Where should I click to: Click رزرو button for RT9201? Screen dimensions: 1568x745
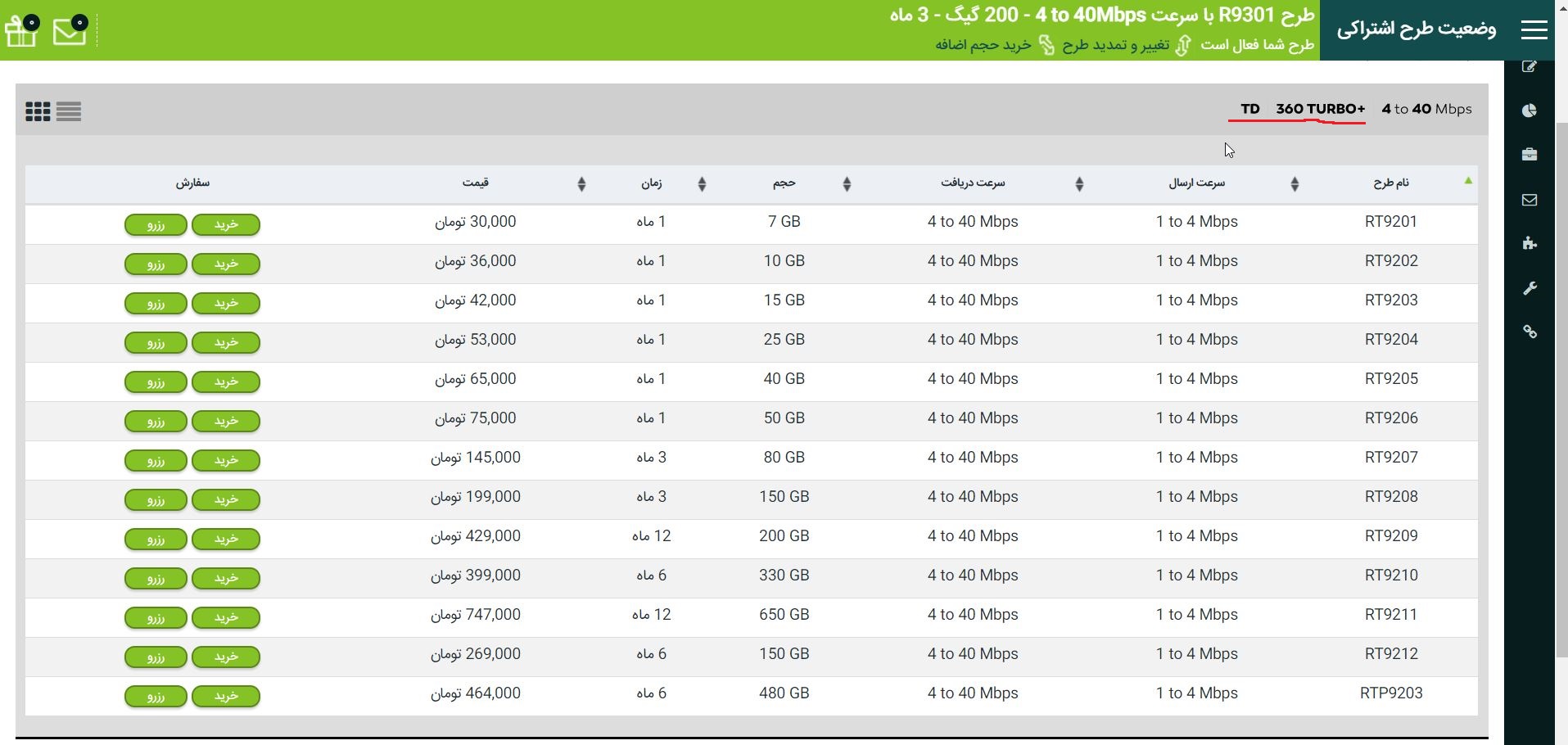coord(156,224)
